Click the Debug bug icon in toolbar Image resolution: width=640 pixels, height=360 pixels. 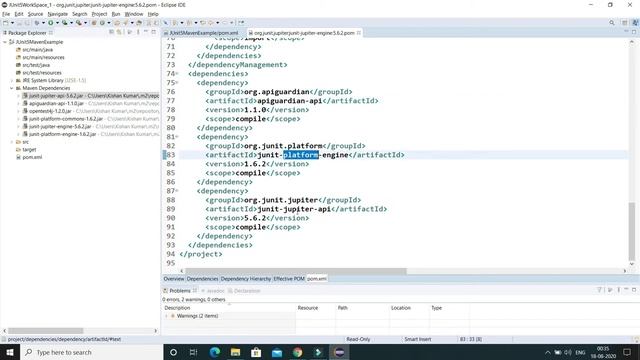pos(37,23)
